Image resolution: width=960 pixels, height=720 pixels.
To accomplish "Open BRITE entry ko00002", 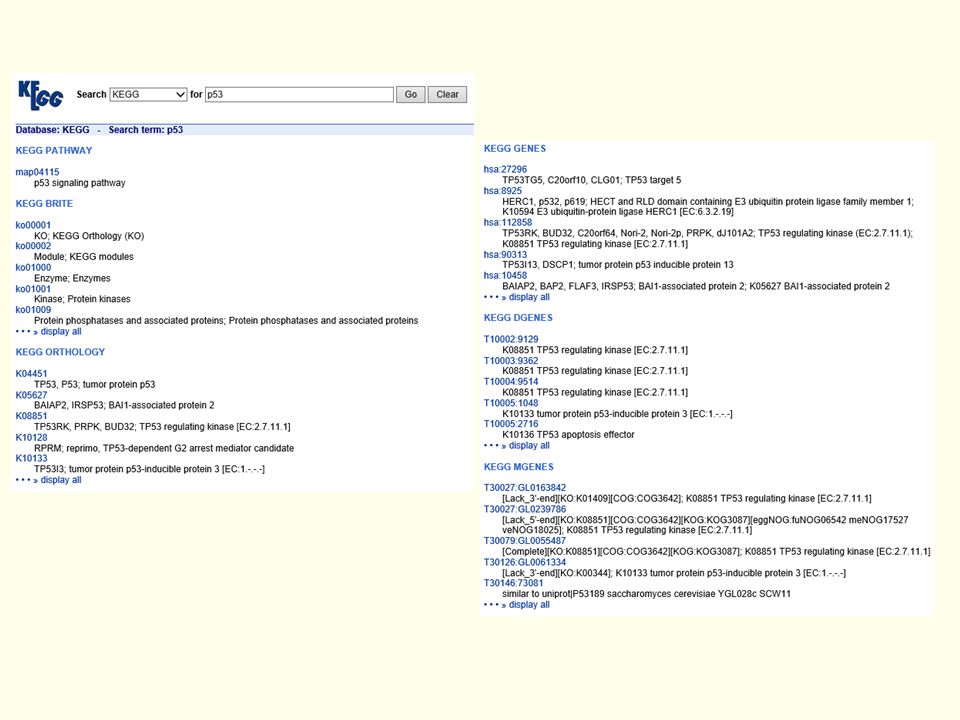I will [33, 246].
